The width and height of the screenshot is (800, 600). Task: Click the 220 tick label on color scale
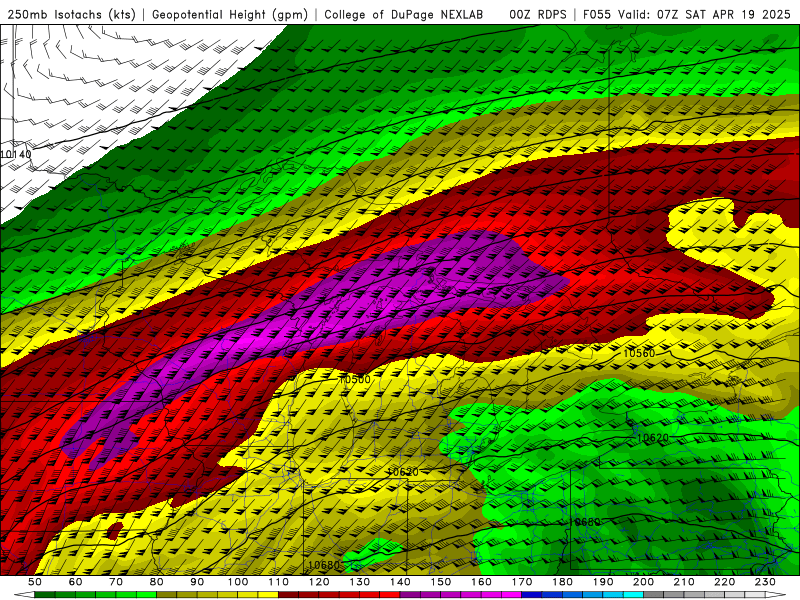(x=724, y=582)
